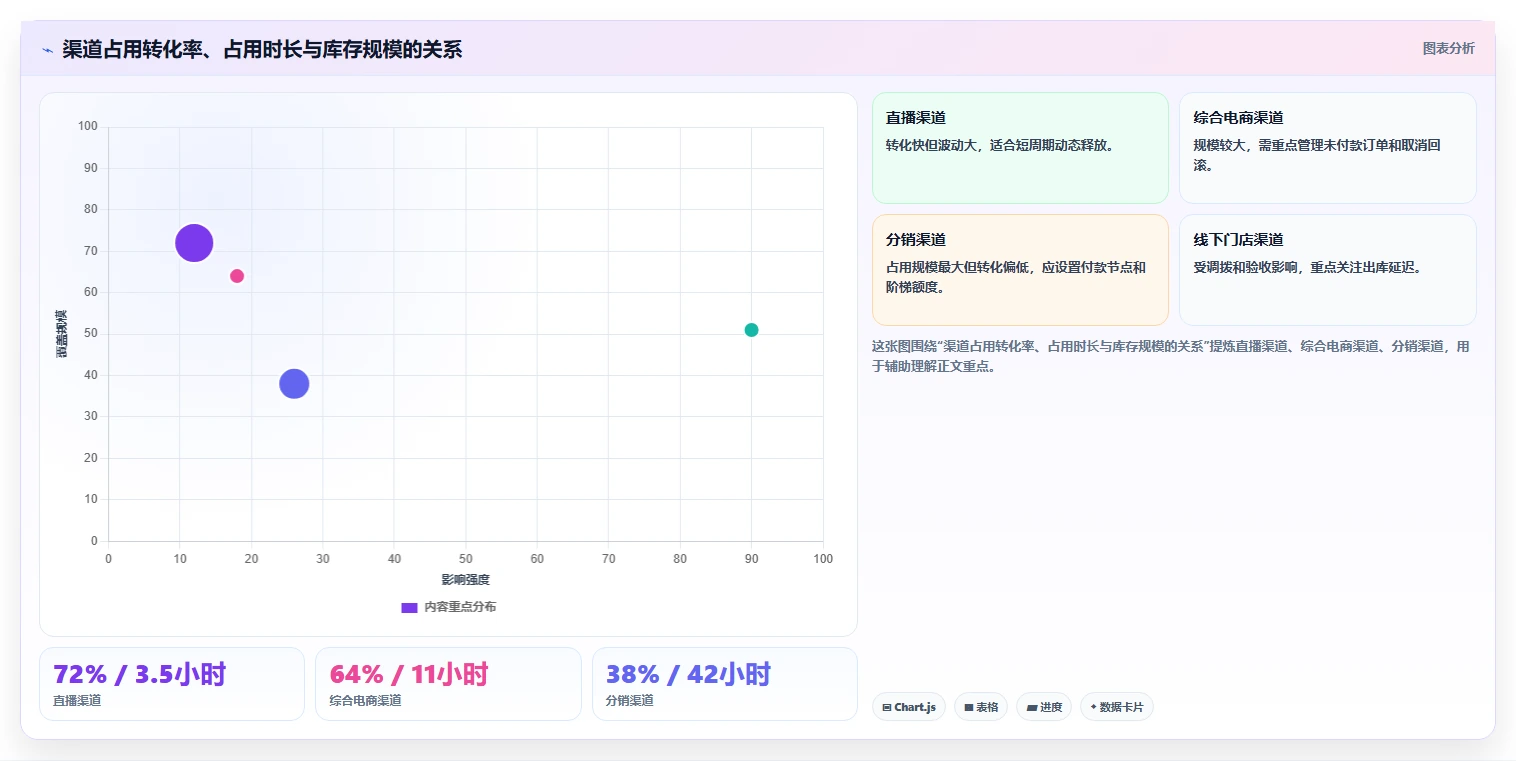Select the Chart.js tag chip
The image size is (1516, 761).
tap(909, 707)
